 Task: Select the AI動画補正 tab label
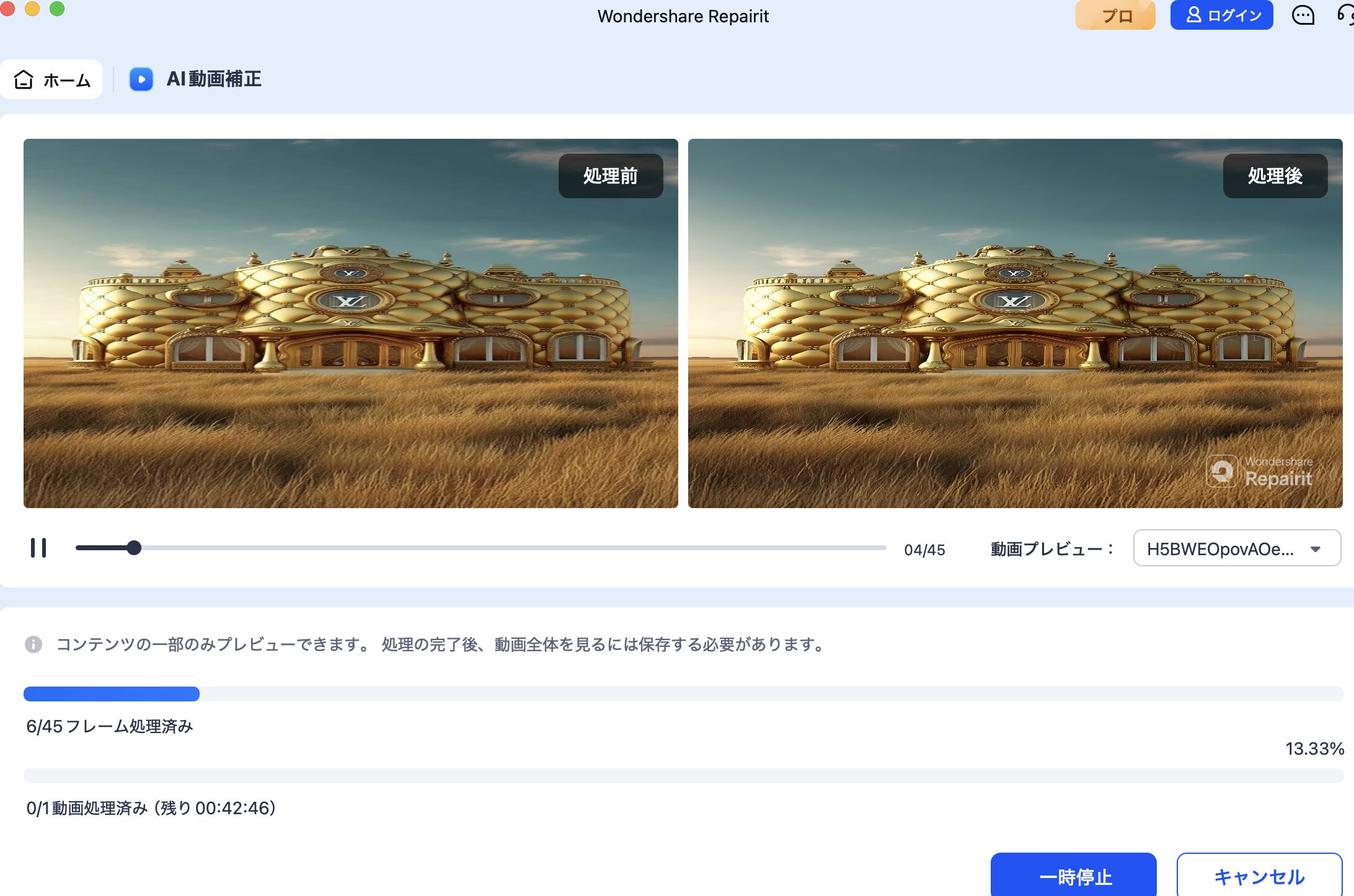point(214,79)
